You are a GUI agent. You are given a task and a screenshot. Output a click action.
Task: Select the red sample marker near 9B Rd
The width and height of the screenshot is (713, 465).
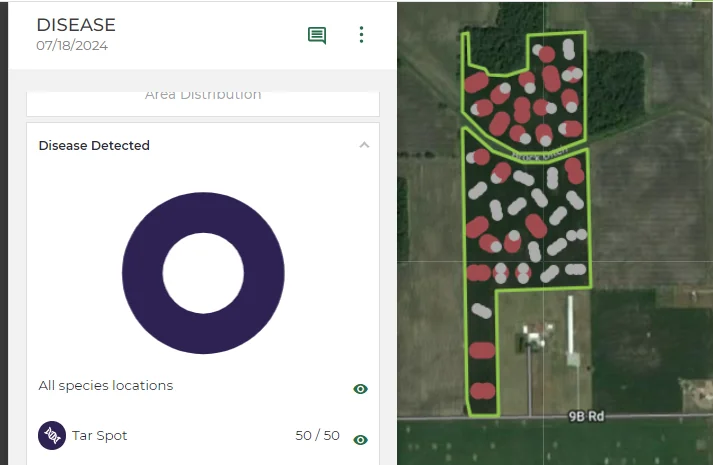point(482,391)
